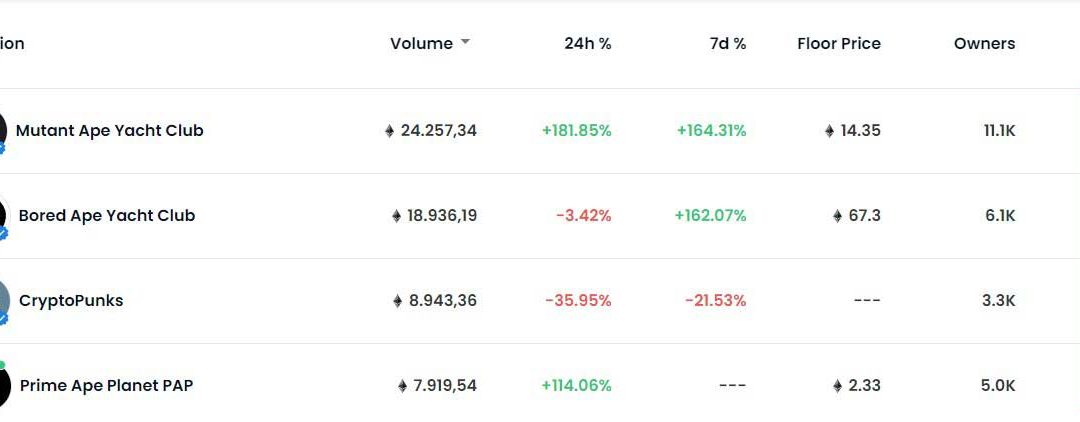Open the Bored Ape Yacht Club link
The image size is (1080, 422).
tap(107, 216)
